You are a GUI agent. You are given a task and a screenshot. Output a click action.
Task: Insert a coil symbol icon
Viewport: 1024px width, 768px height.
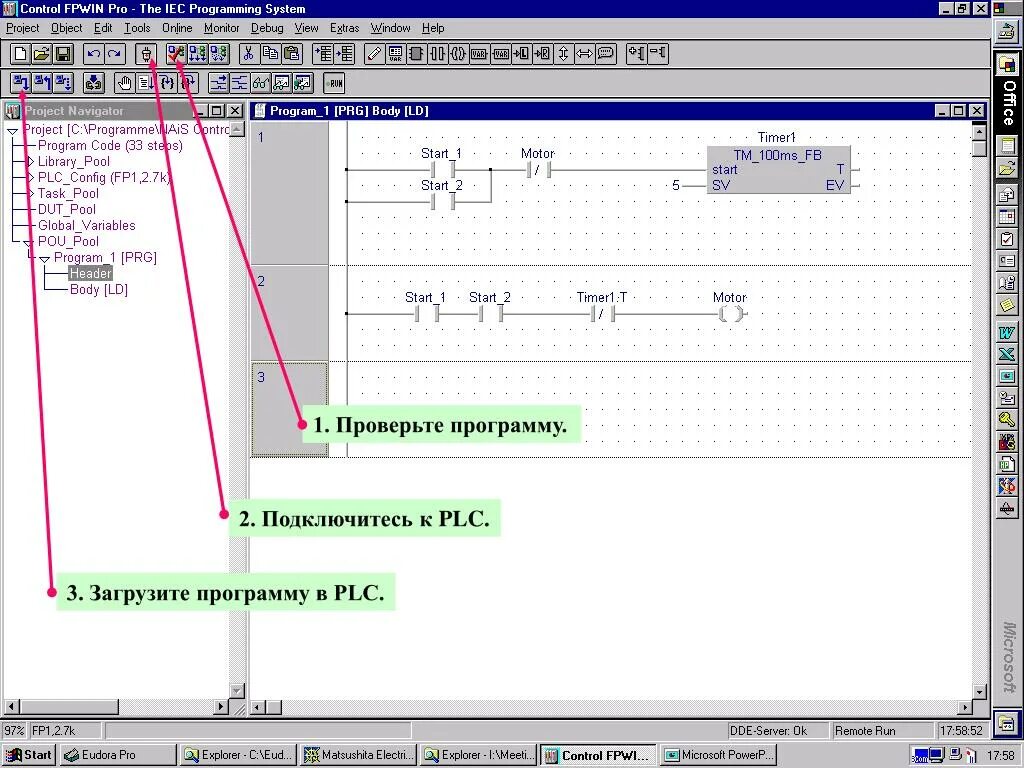[x=458, y=54]
